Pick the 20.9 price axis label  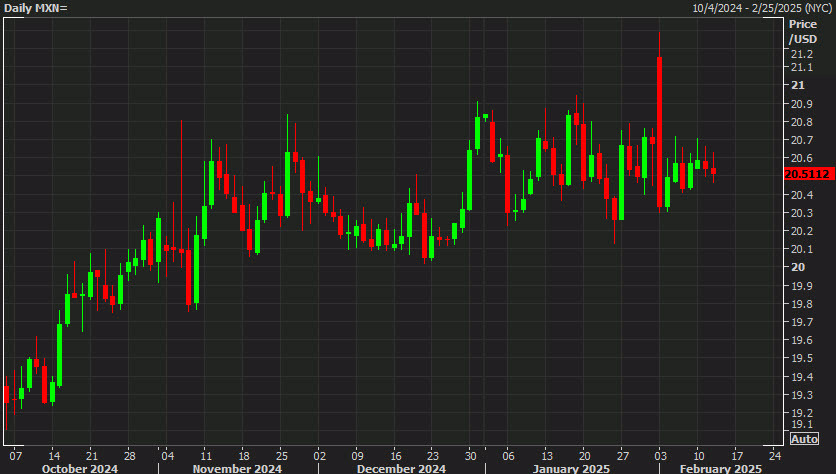click(x=802, y=104)
